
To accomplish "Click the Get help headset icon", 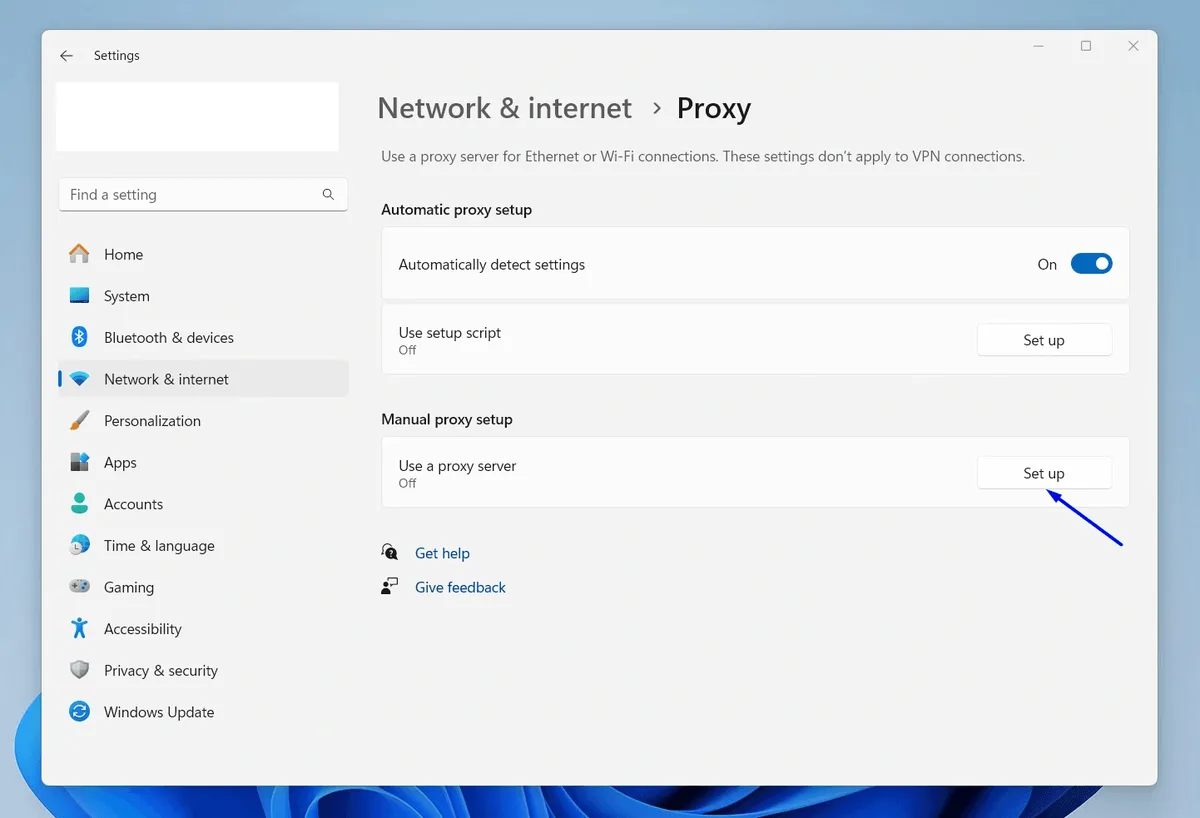I will (x=390, y=552).
